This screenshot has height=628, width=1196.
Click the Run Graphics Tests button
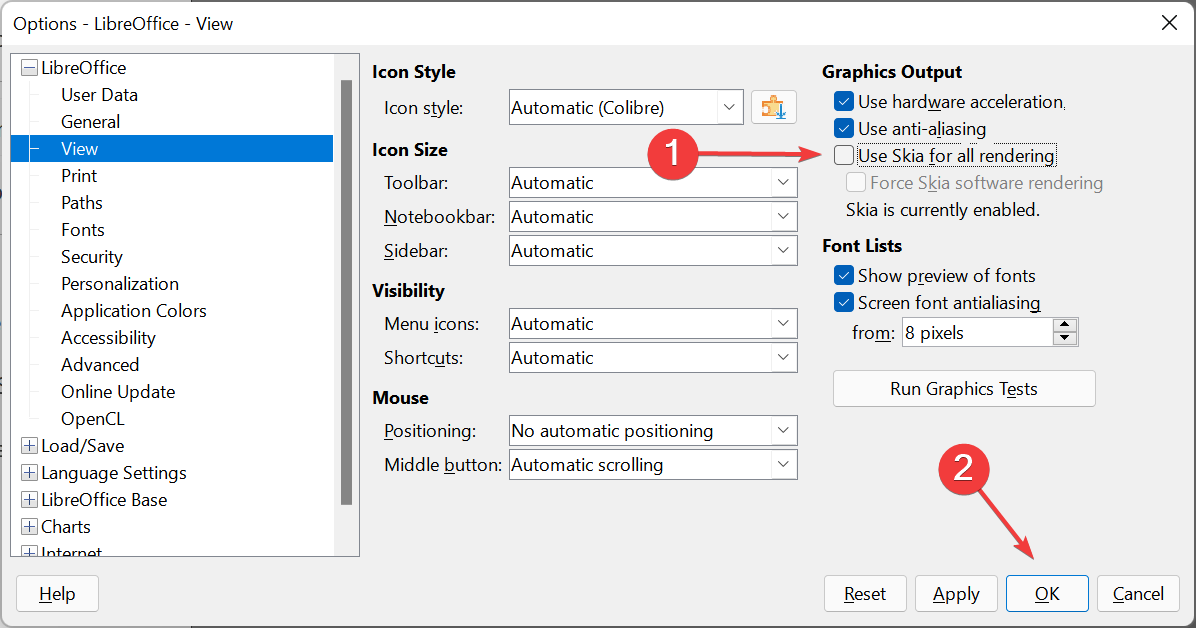963,388
